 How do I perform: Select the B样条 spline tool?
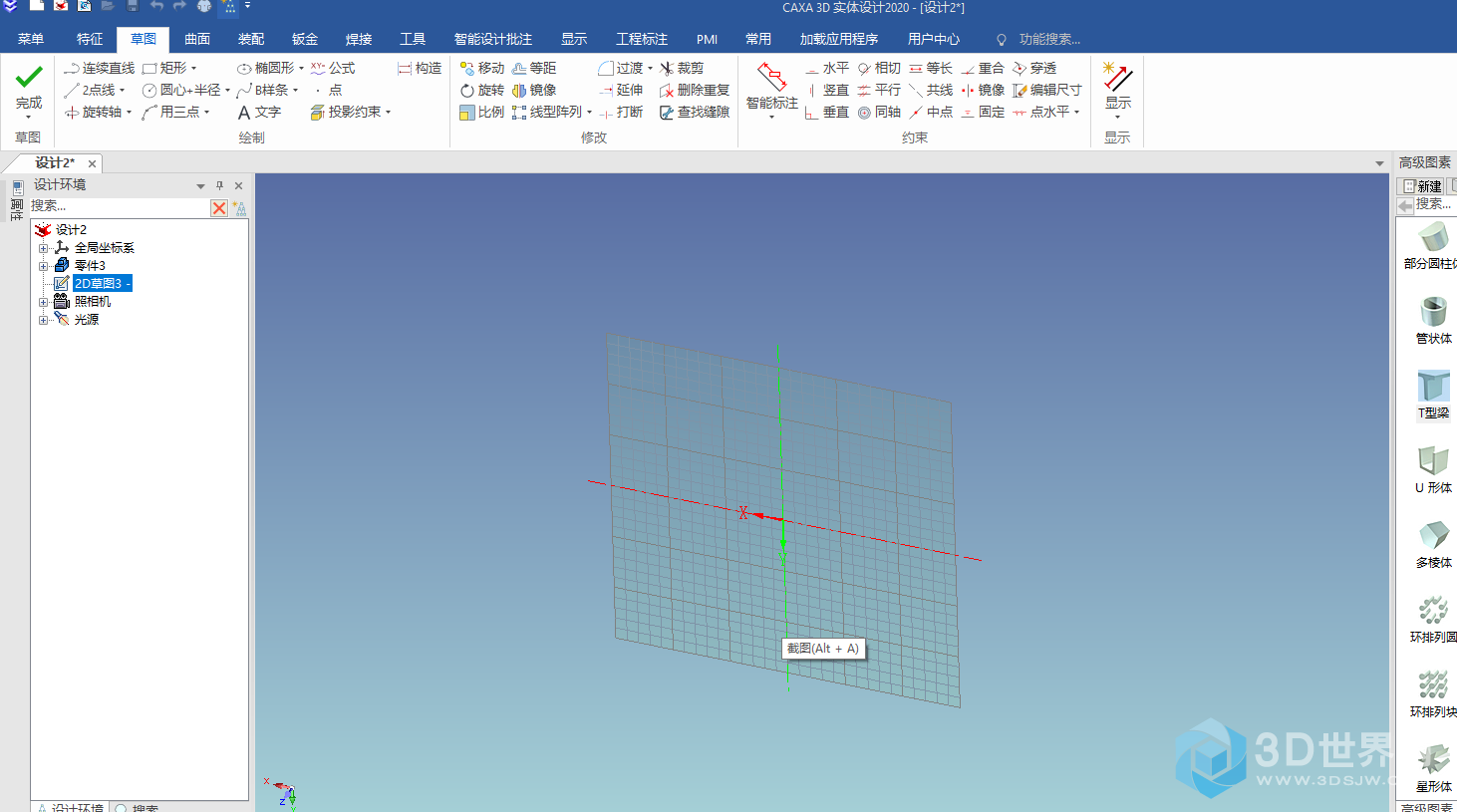tap(263, 90)
